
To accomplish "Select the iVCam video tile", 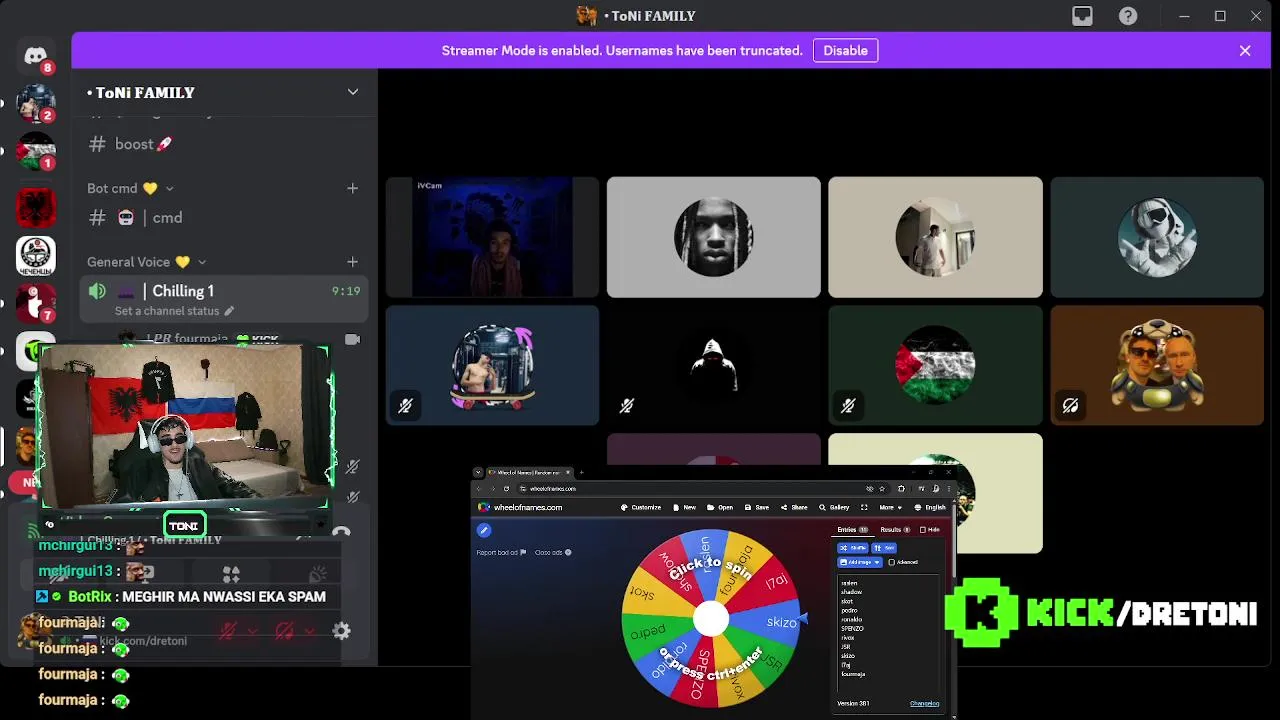I will (x=492, y=237).
